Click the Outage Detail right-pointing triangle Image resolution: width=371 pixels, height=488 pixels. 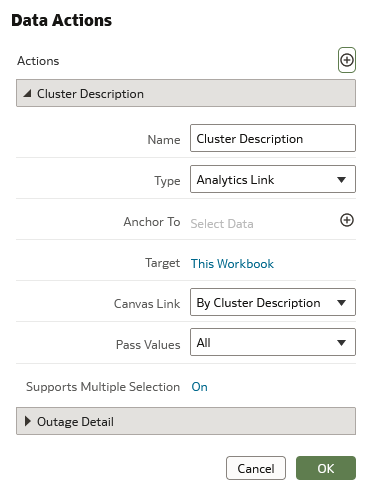tap(28, 421)
